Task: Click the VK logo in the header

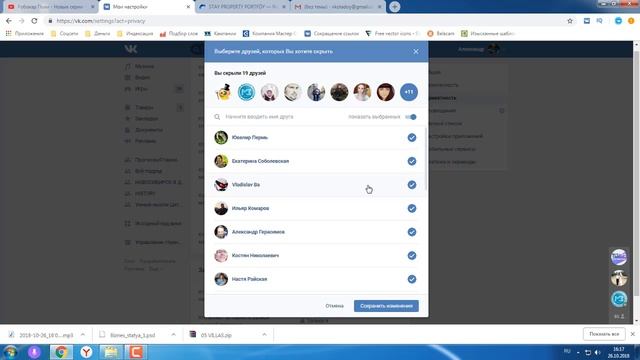Action: 131,49
